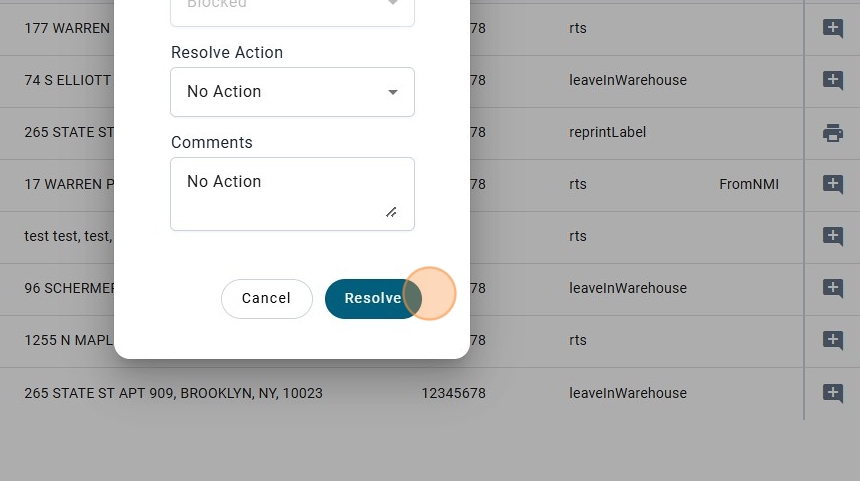Image resolution: width=860 pixels, height=481 pixels.
Task: Click the Resolve button
Action: (x=372, y=298)
